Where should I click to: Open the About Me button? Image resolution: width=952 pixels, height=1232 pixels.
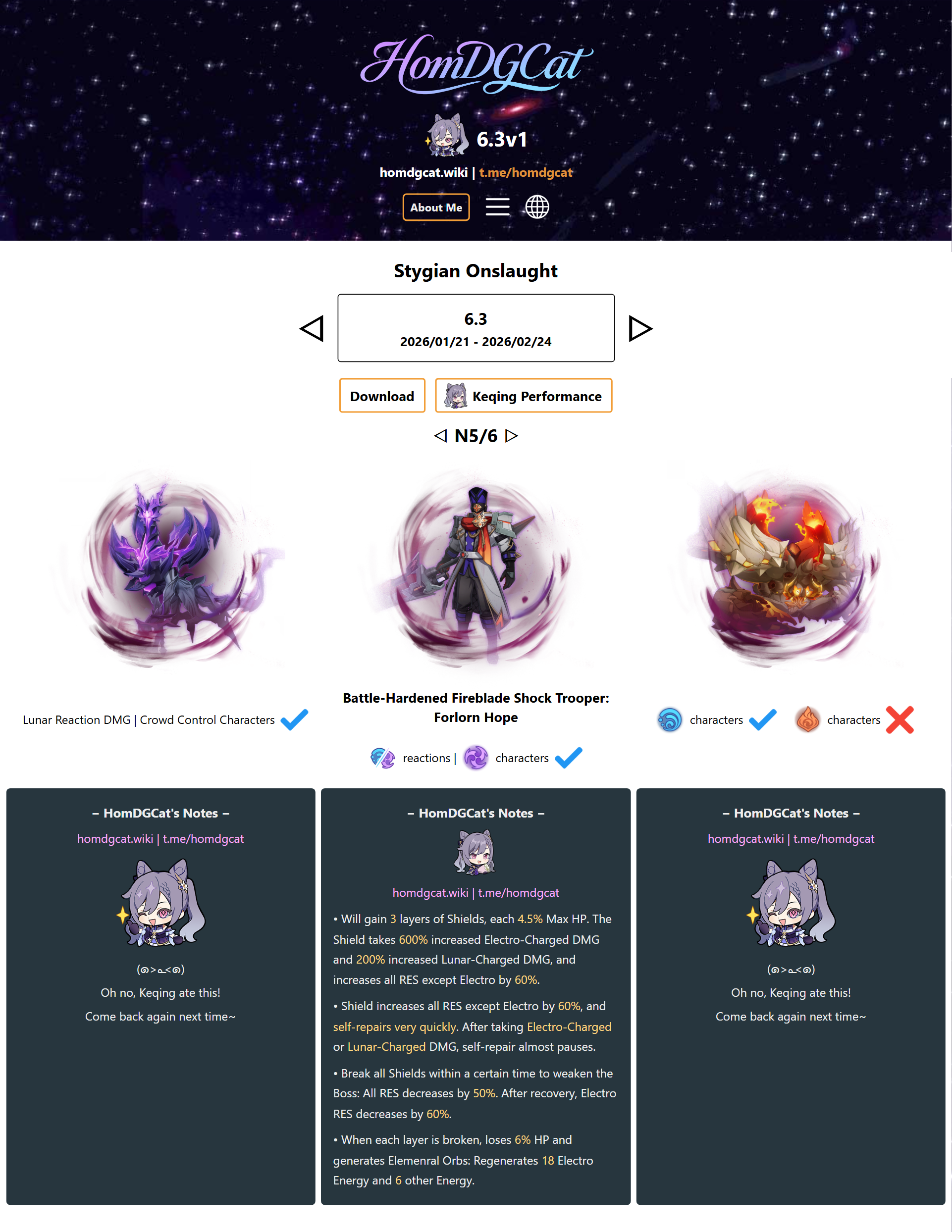[x=436, y=207]
